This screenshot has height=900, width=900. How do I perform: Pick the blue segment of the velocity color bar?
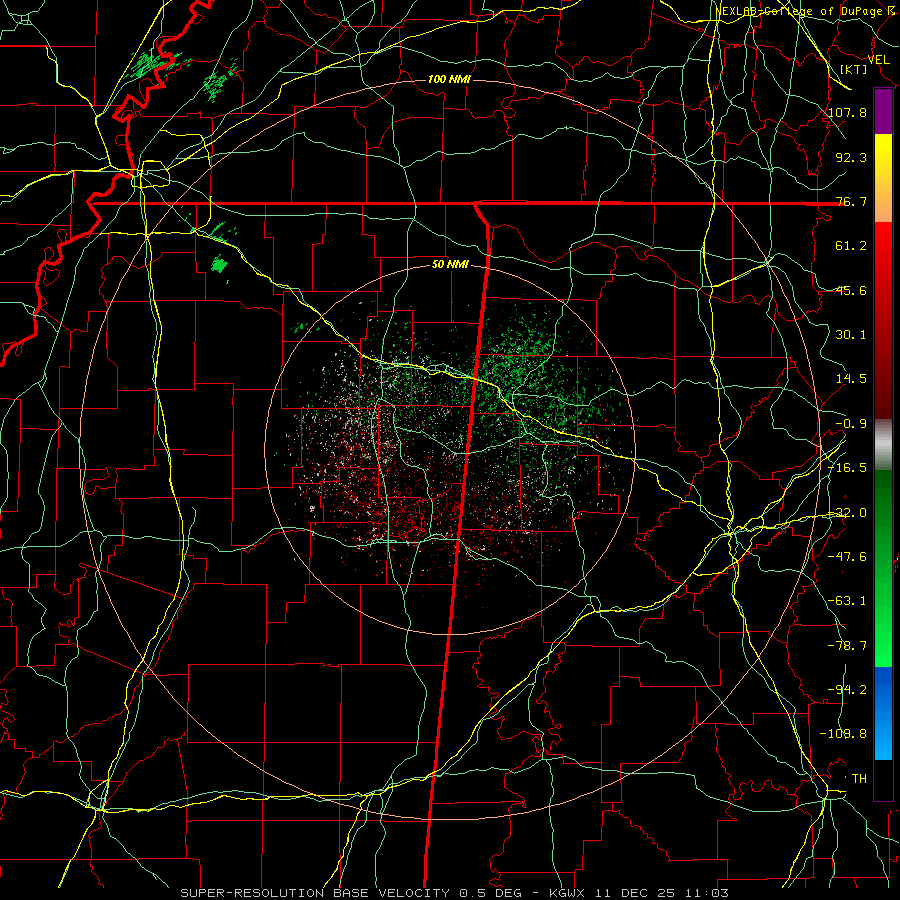click(883, 713)
